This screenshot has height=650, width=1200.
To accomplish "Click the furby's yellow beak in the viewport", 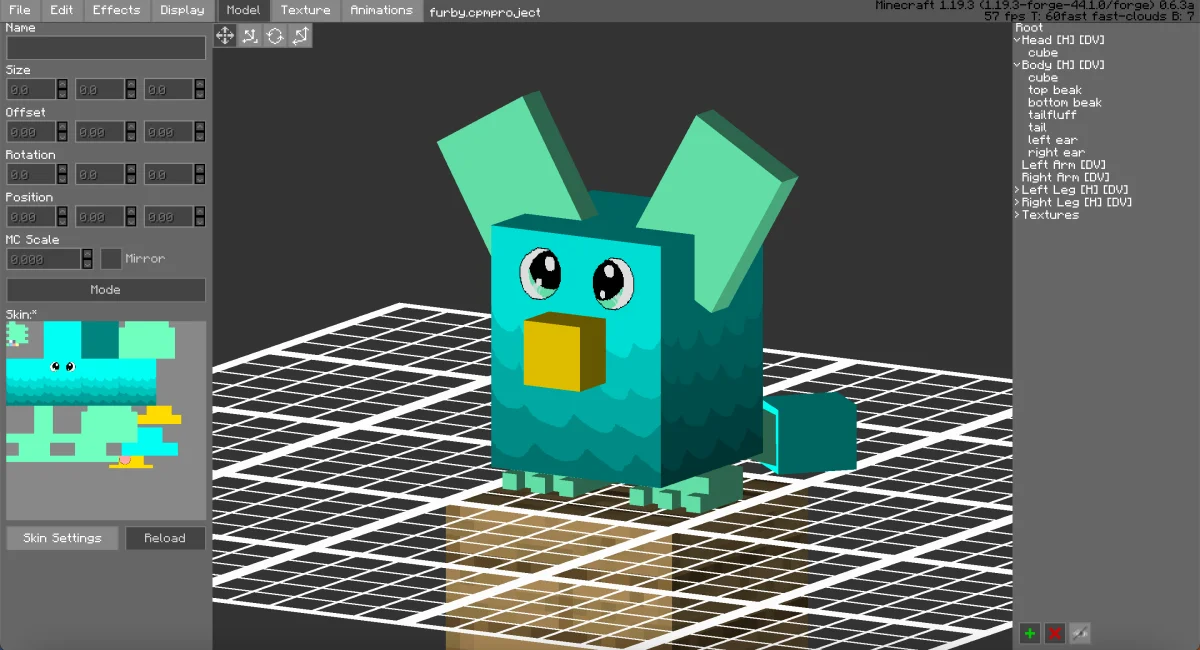I will [564, 353].
